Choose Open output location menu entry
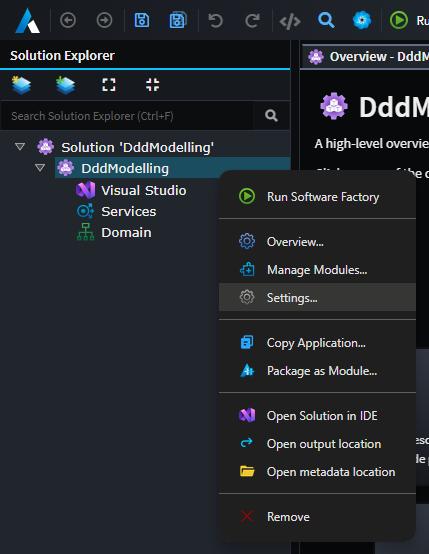Image resolution: width=429 pixels, height=554 pixels. [317, 444]
